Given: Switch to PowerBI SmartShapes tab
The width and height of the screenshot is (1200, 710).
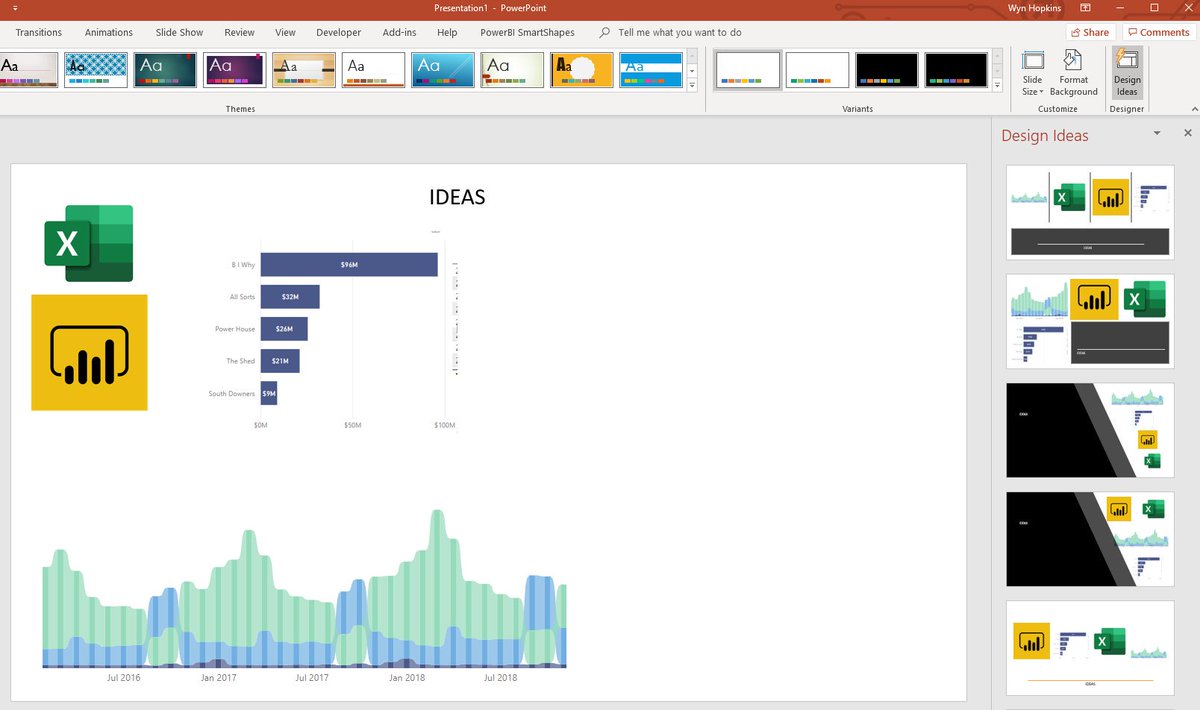Looking at the screenshot, I should 527,32.
